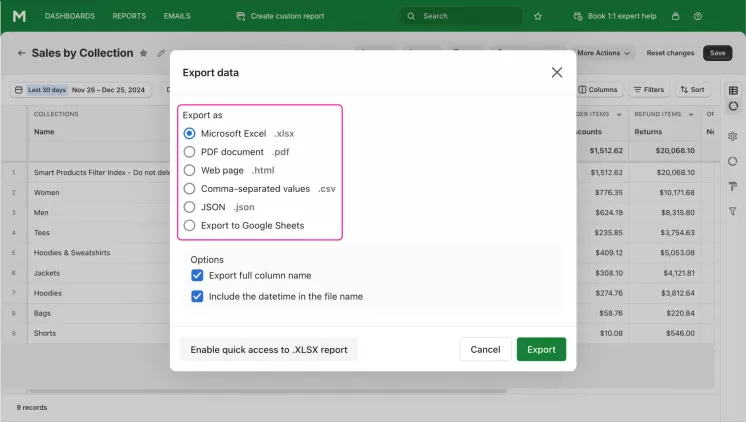
Task: Click the paint roller format icon
Action: point(733,186)
